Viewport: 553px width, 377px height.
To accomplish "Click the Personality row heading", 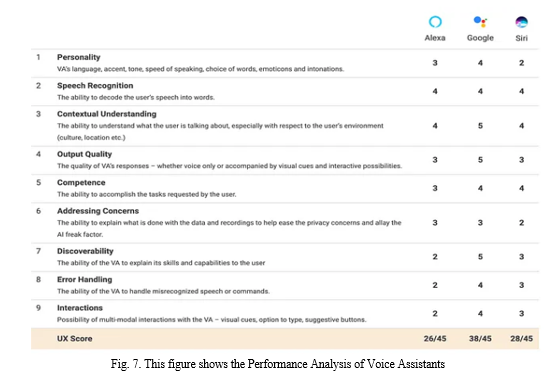I will (x=79, y=57).
